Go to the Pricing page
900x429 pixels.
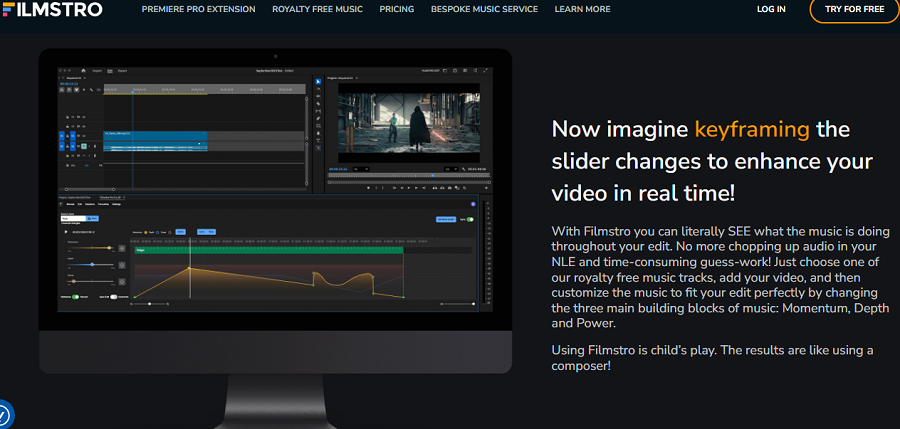(x=397, y=9)
